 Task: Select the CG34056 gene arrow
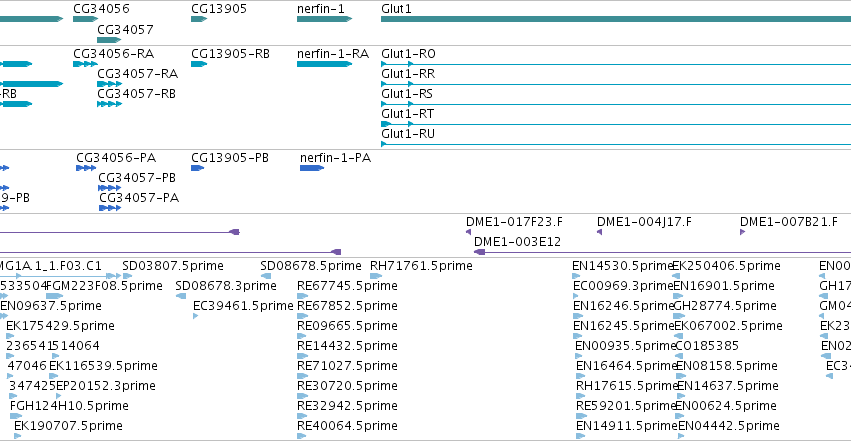click(85, 20)
